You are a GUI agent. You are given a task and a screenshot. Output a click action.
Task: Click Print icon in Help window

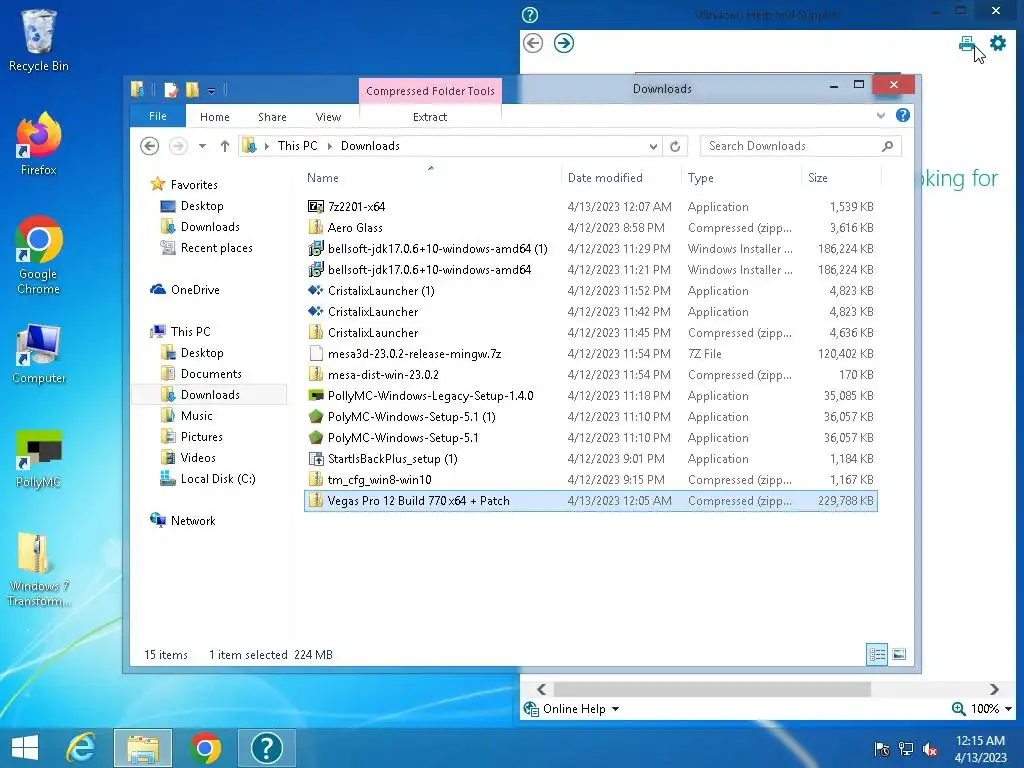[967, 44]
